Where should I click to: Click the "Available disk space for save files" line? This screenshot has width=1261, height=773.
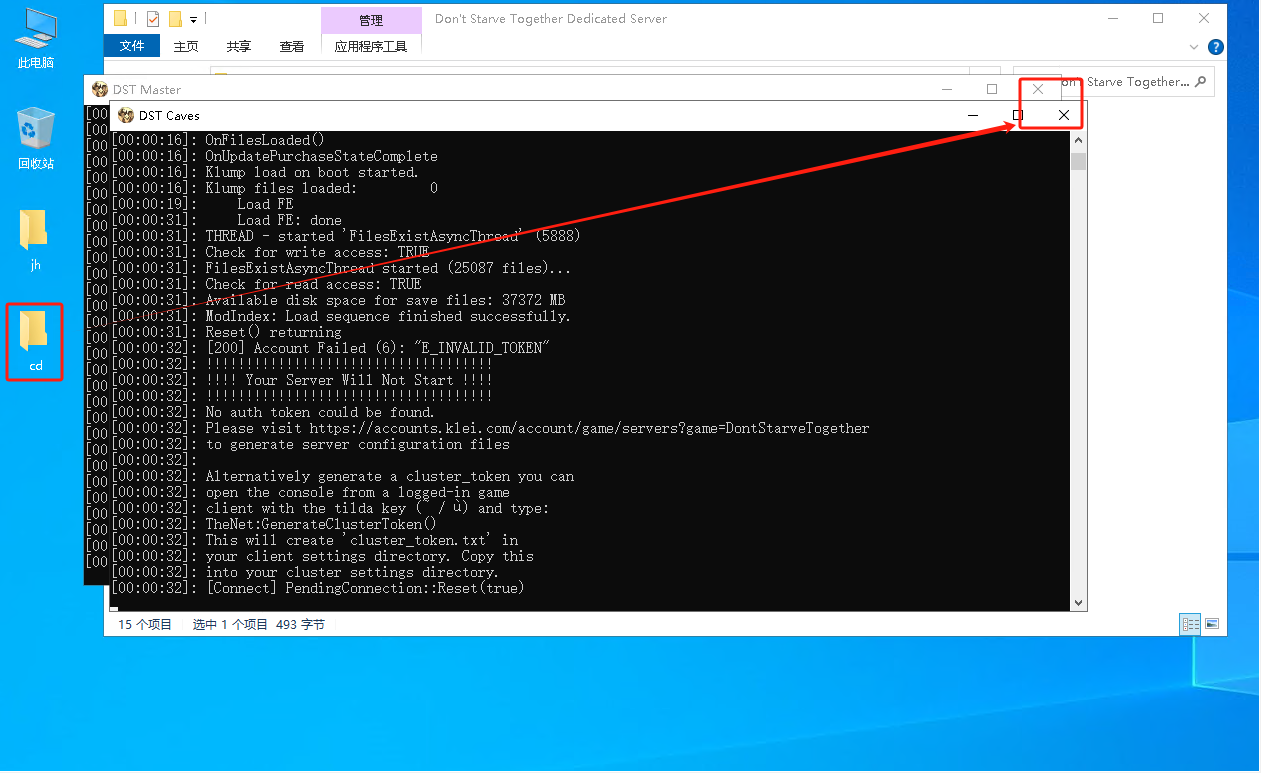pyautogui.click(x=338, y=300)
